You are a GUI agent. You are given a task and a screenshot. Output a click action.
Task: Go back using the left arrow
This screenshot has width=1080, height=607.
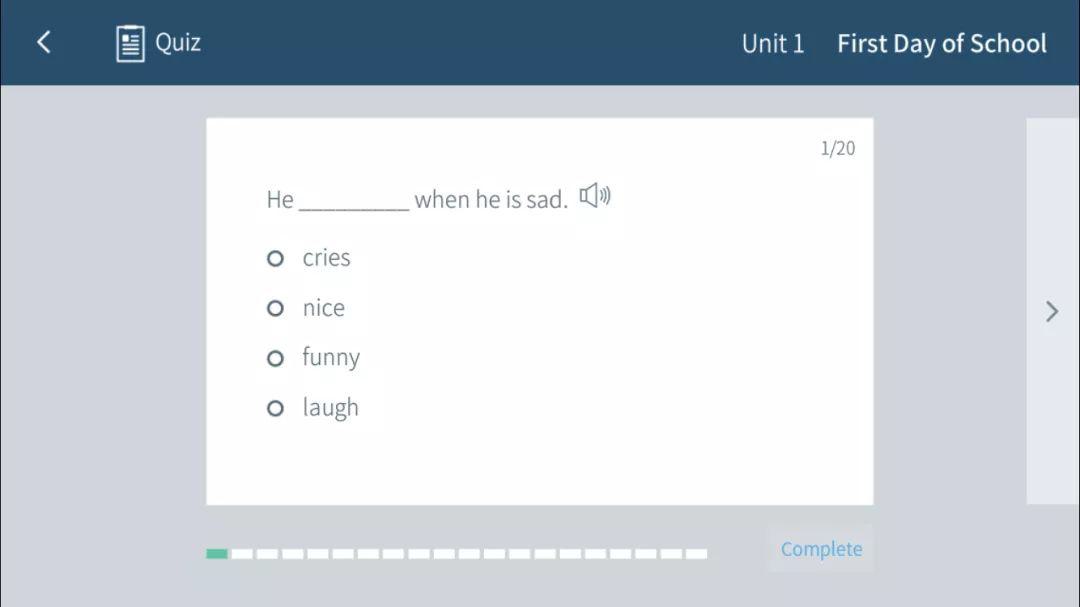[x=43, y=43]
